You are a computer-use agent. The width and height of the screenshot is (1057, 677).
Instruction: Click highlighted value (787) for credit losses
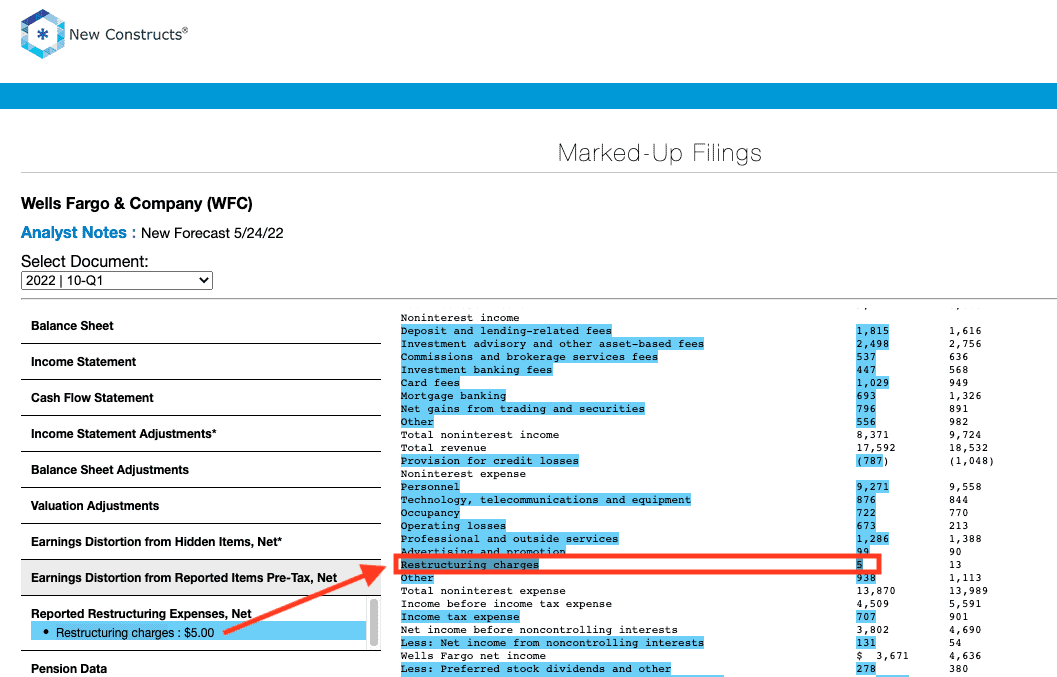coord(872,461)
